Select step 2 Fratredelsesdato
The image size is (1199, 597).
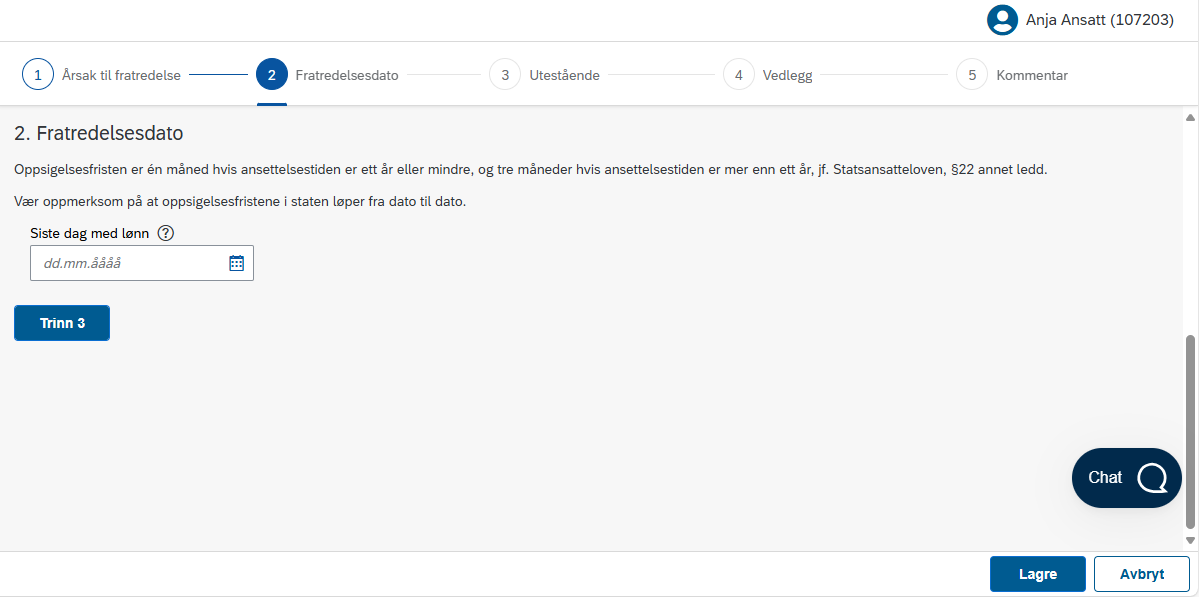(327, 75)
